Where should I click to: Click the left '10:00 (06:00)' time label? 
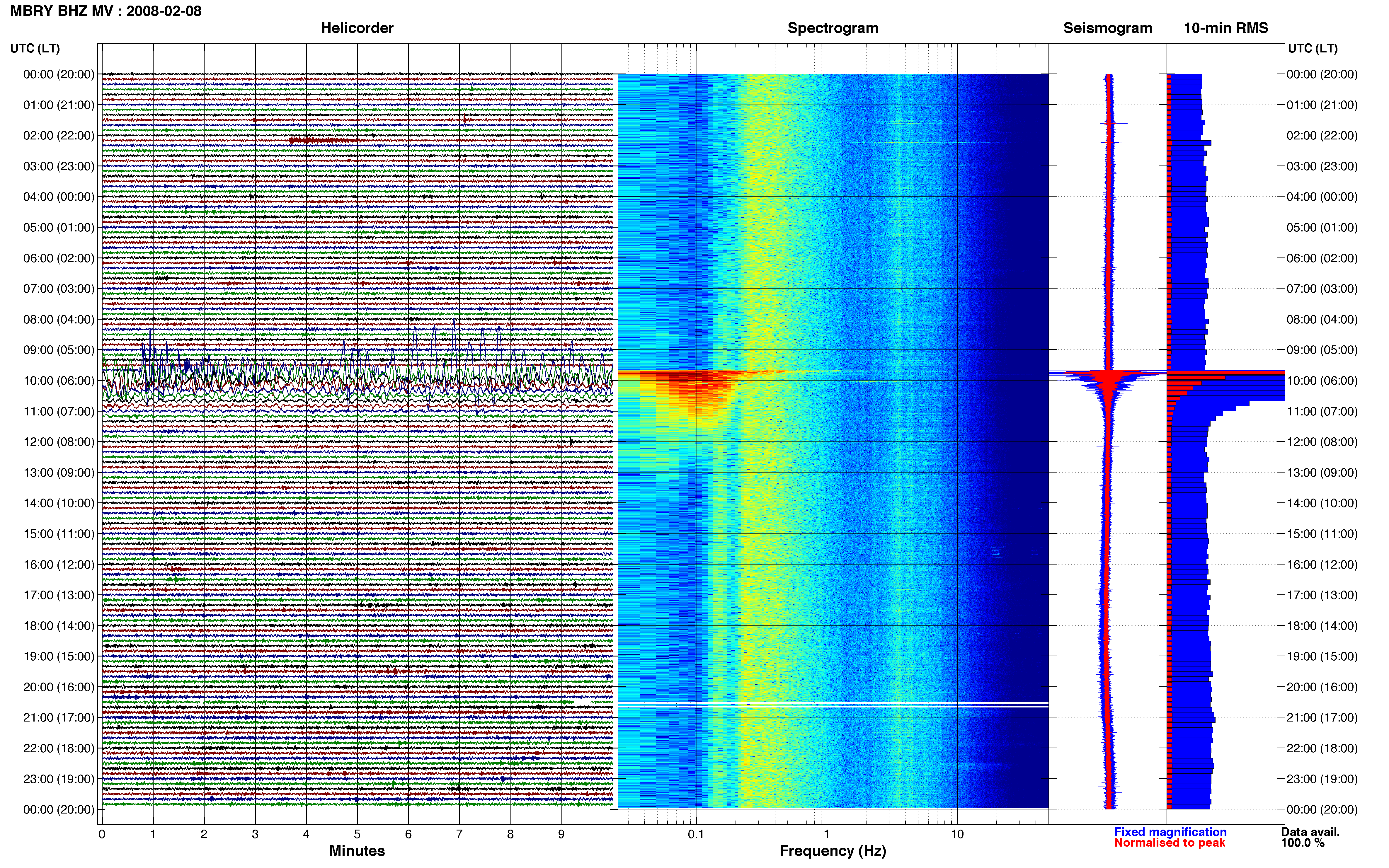point(59,381)
